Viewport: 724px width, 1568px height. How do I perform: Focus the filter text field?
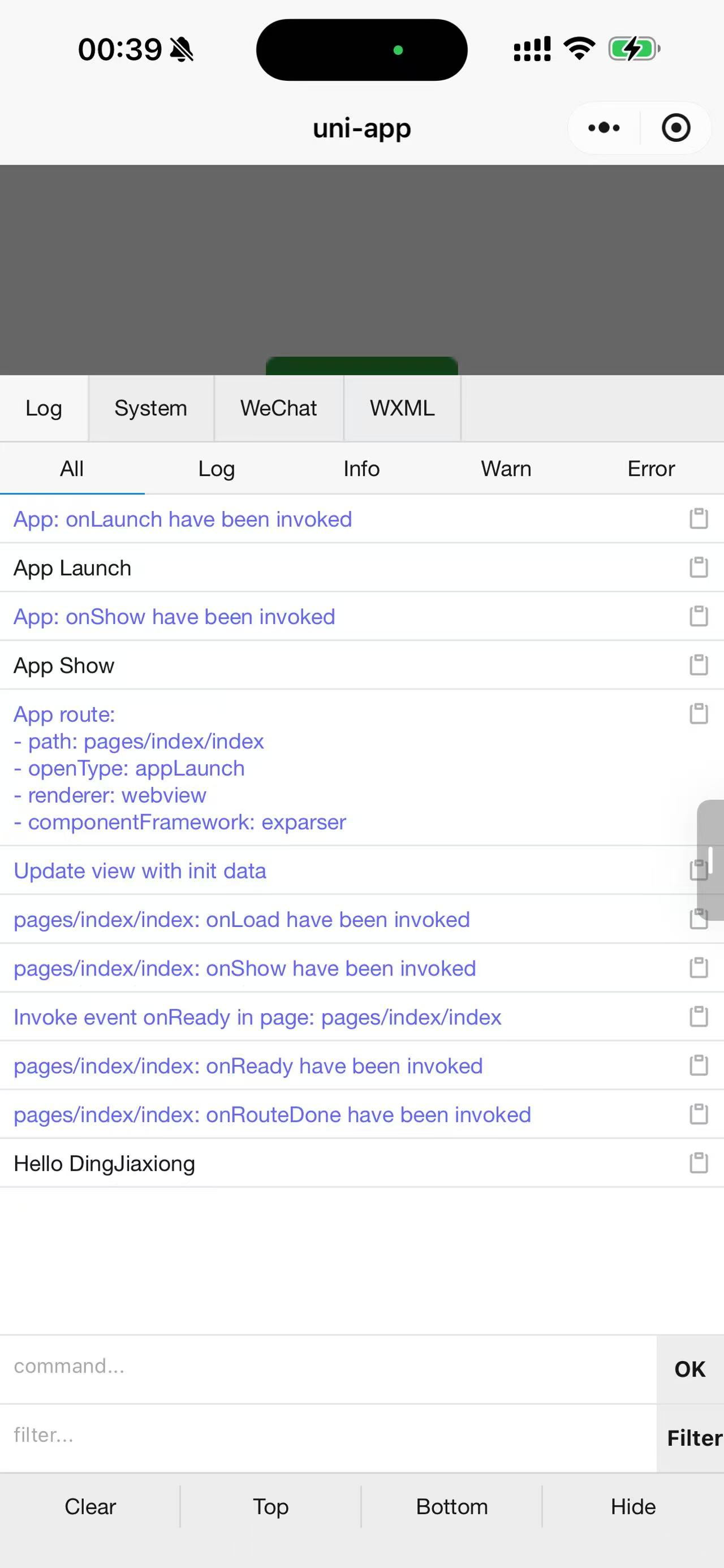(328, 1439)
